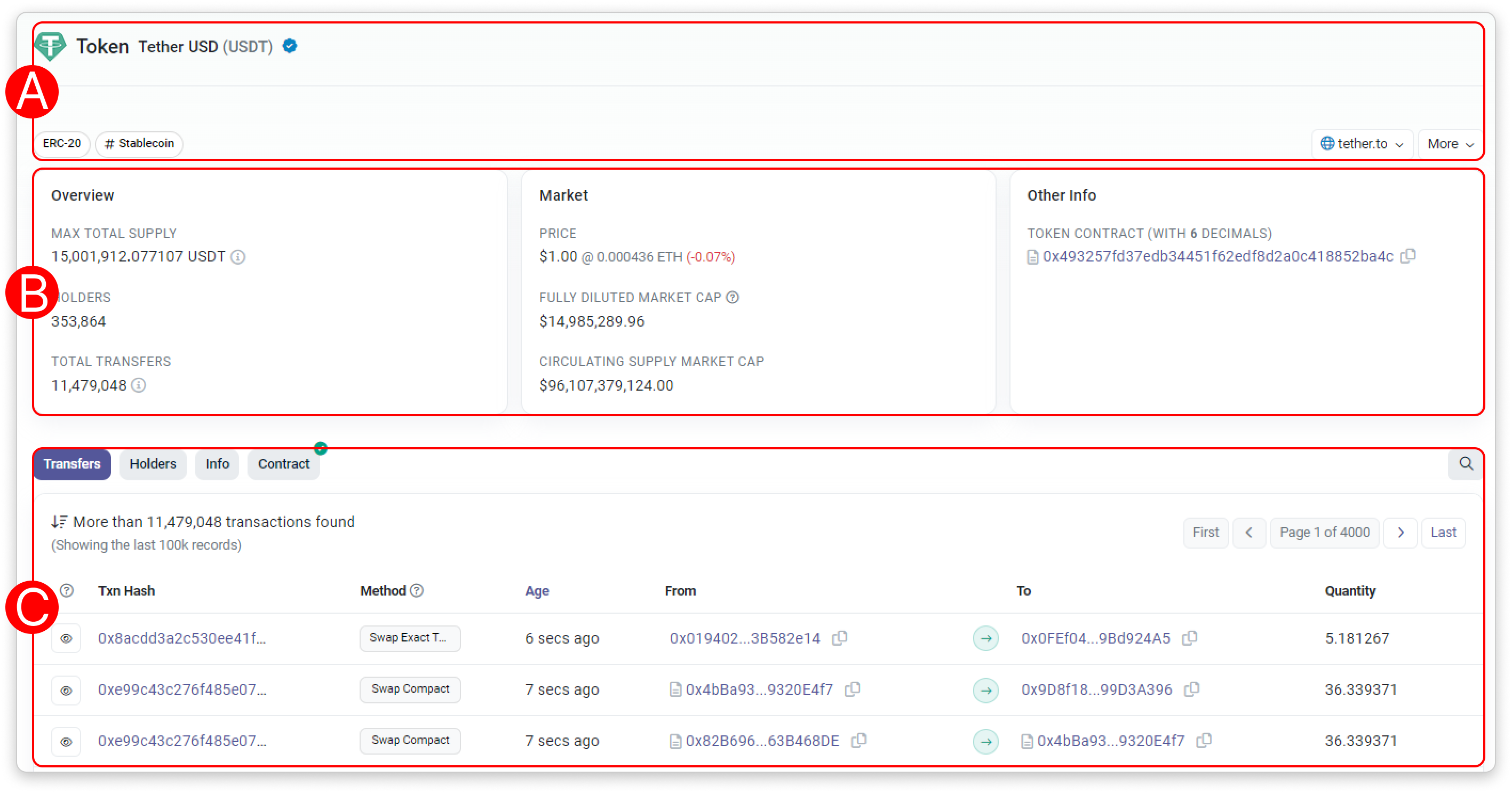Toggle the eye preview for the third transaction
The width and height of the screenshot is (1512, 793).
(66, 741)
